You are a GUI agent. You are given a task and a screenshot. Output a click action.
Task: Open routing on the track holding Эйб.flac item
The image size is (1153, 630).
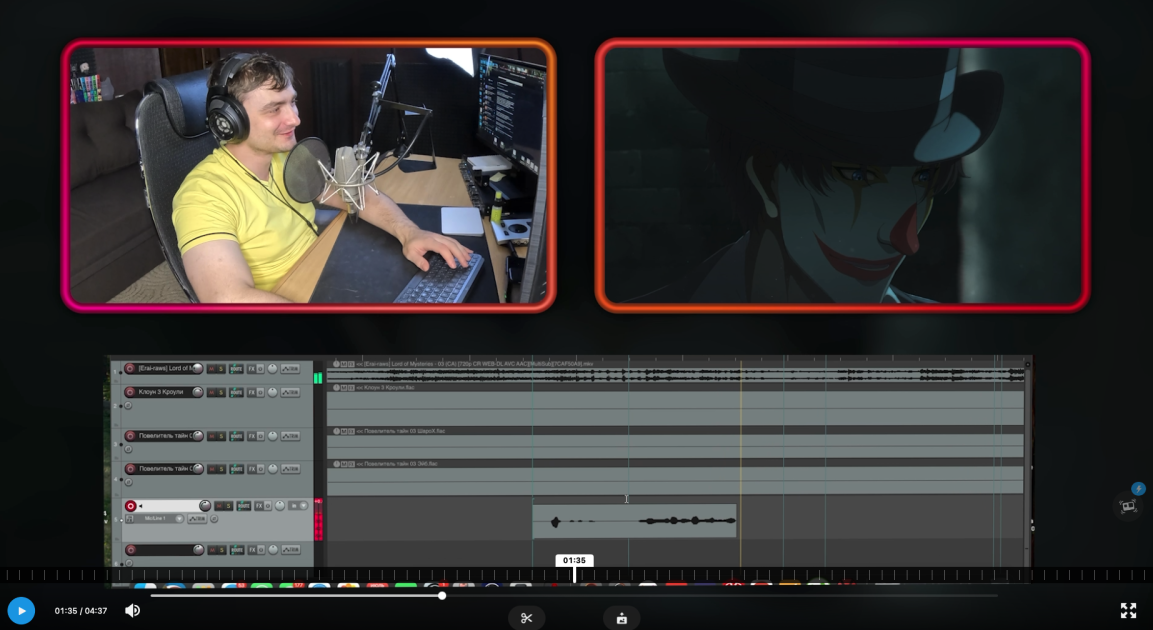[x=237, y=469]
